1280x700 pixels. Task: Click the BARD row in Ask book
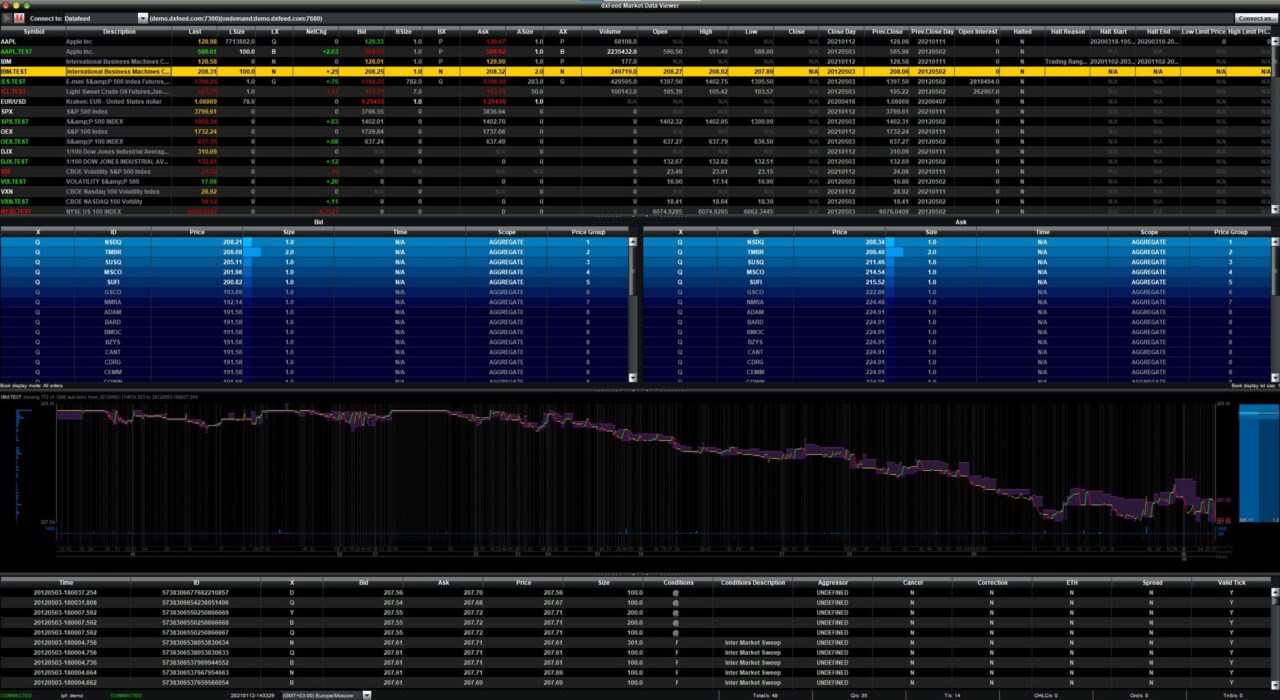[956, 322]
